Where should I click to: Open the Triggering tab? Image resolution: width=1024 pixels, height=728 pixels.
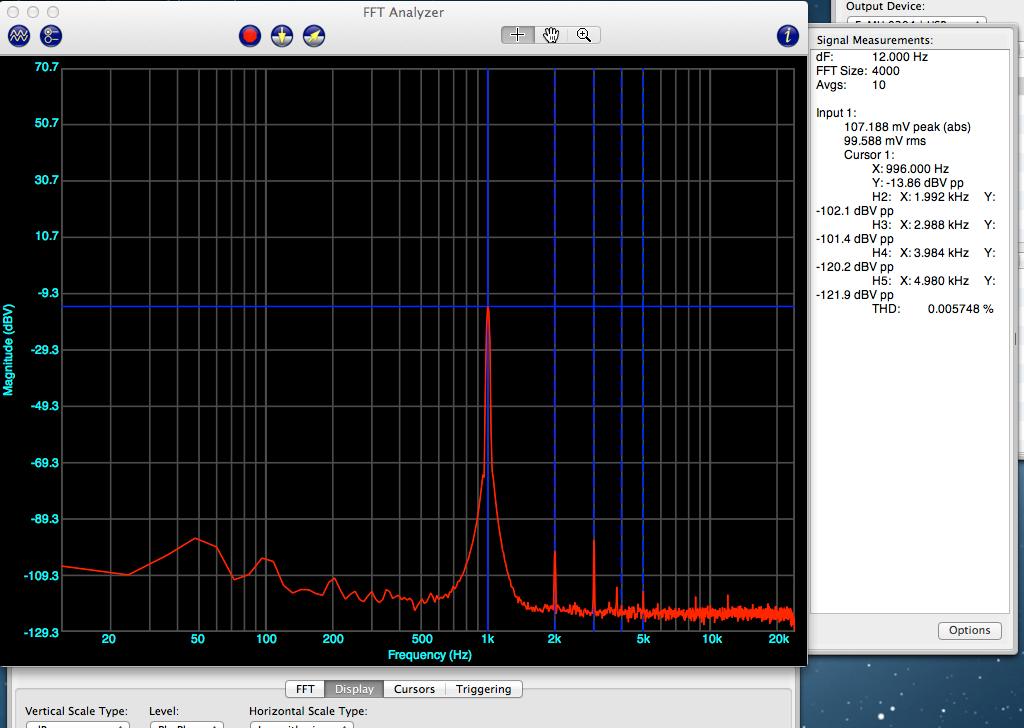tap(483, 689)
